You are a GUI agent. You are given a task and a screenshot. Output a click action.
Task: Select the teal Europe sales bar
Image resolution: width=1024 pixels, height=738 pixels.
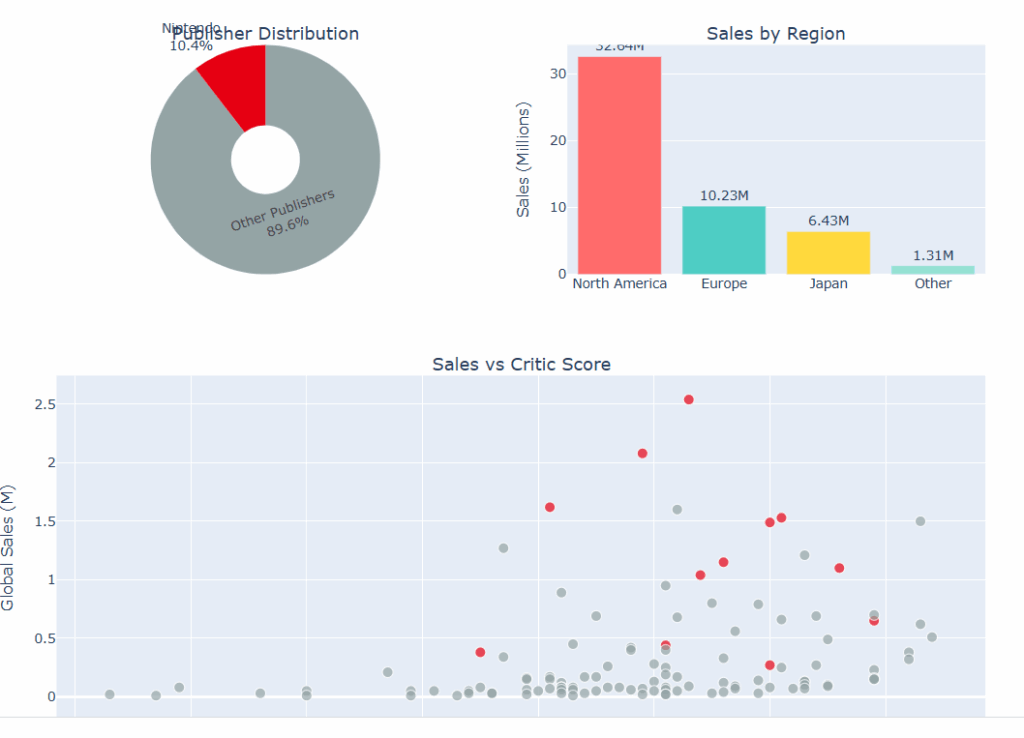(723, 240)
